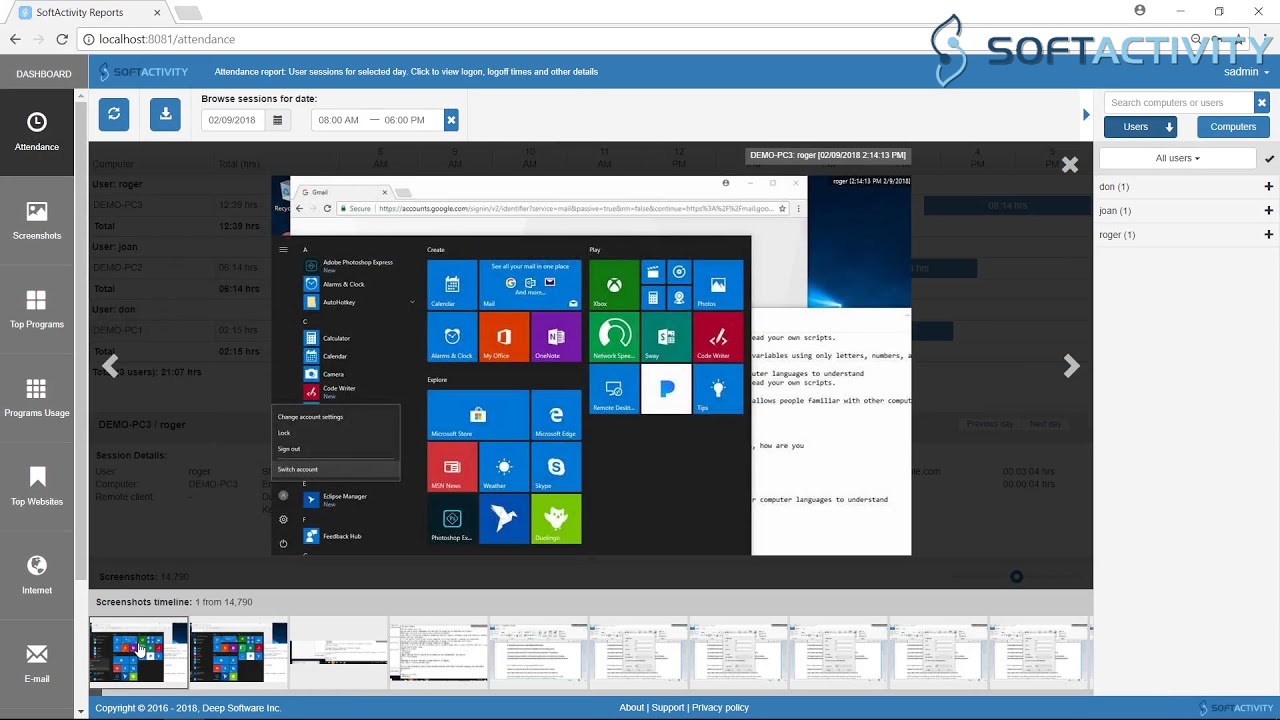The image size is (1280, 720).
Task: Open the Internet sidebar section
Action: (37, 575)
